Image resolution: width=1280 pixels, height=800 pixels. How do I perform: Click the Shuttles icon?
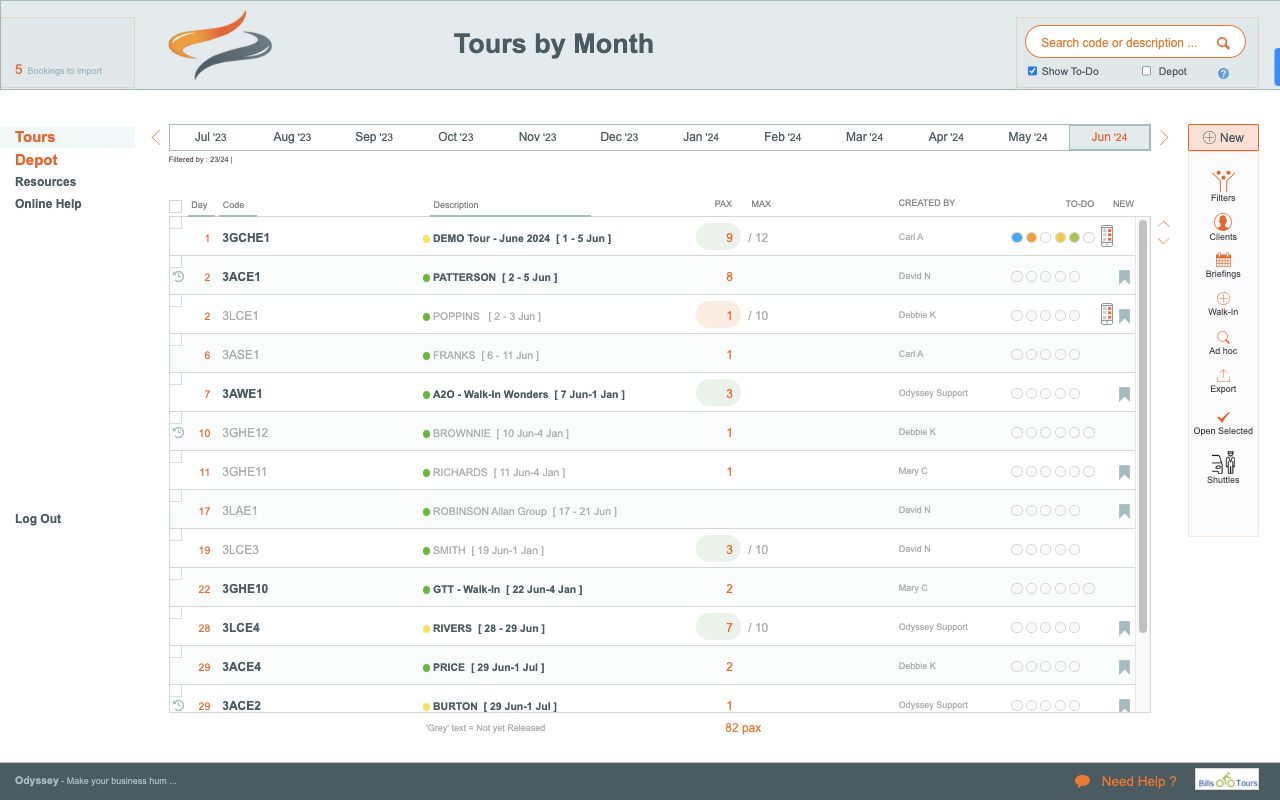point(1222,464)
